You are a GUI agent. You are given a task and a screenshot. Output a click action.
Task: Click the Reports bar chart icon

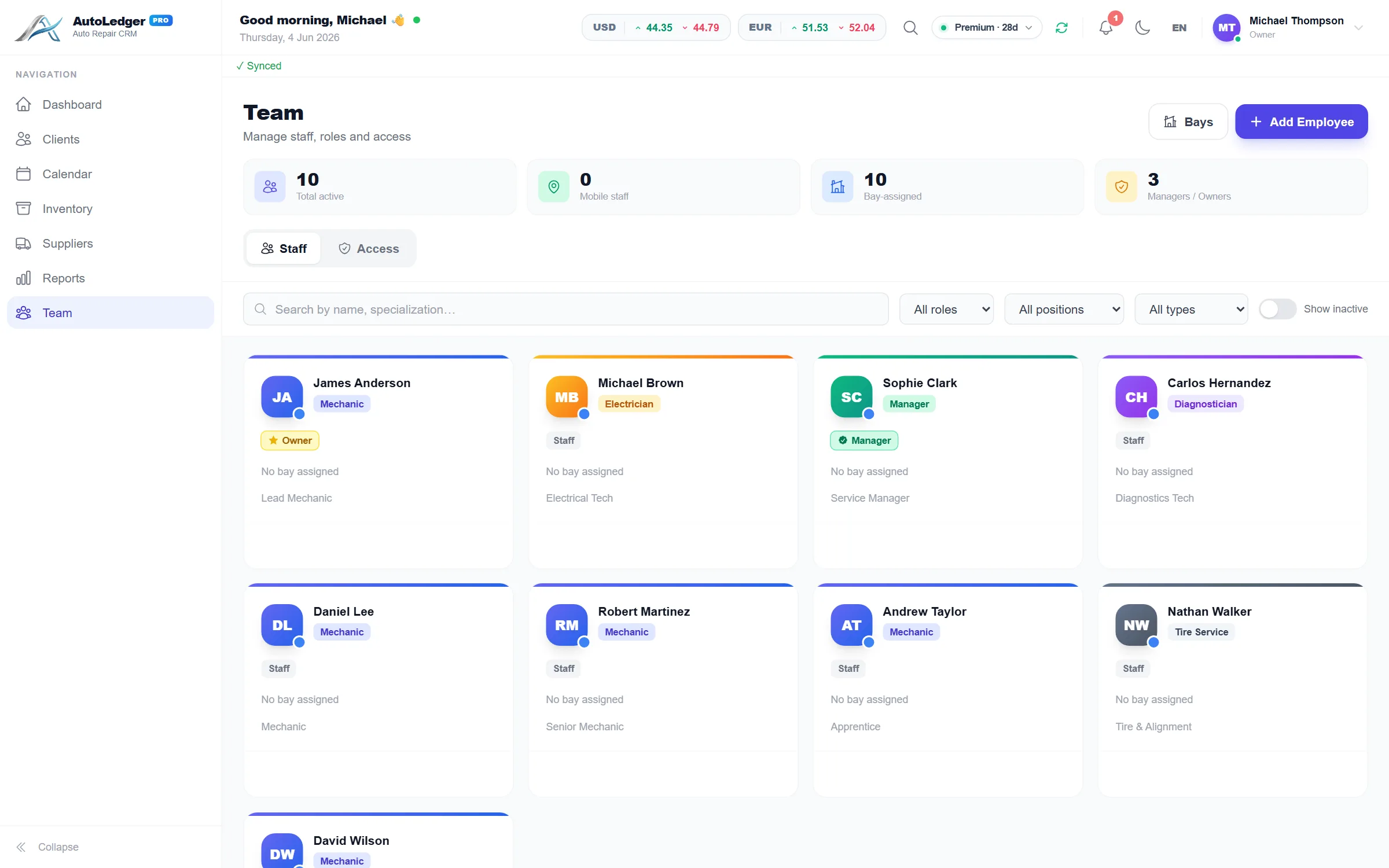(23, 278)
